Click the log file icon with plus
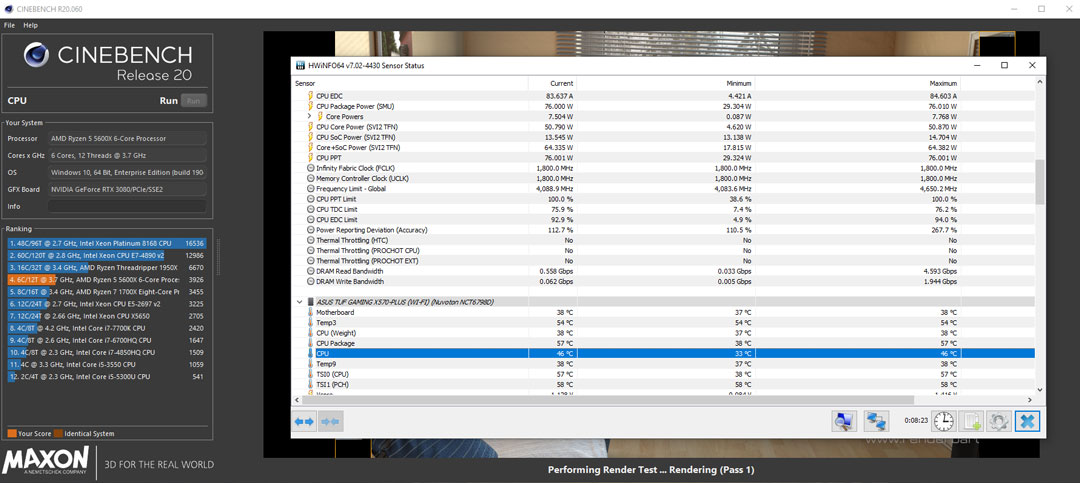The image size is (1080, 483). 972,420
